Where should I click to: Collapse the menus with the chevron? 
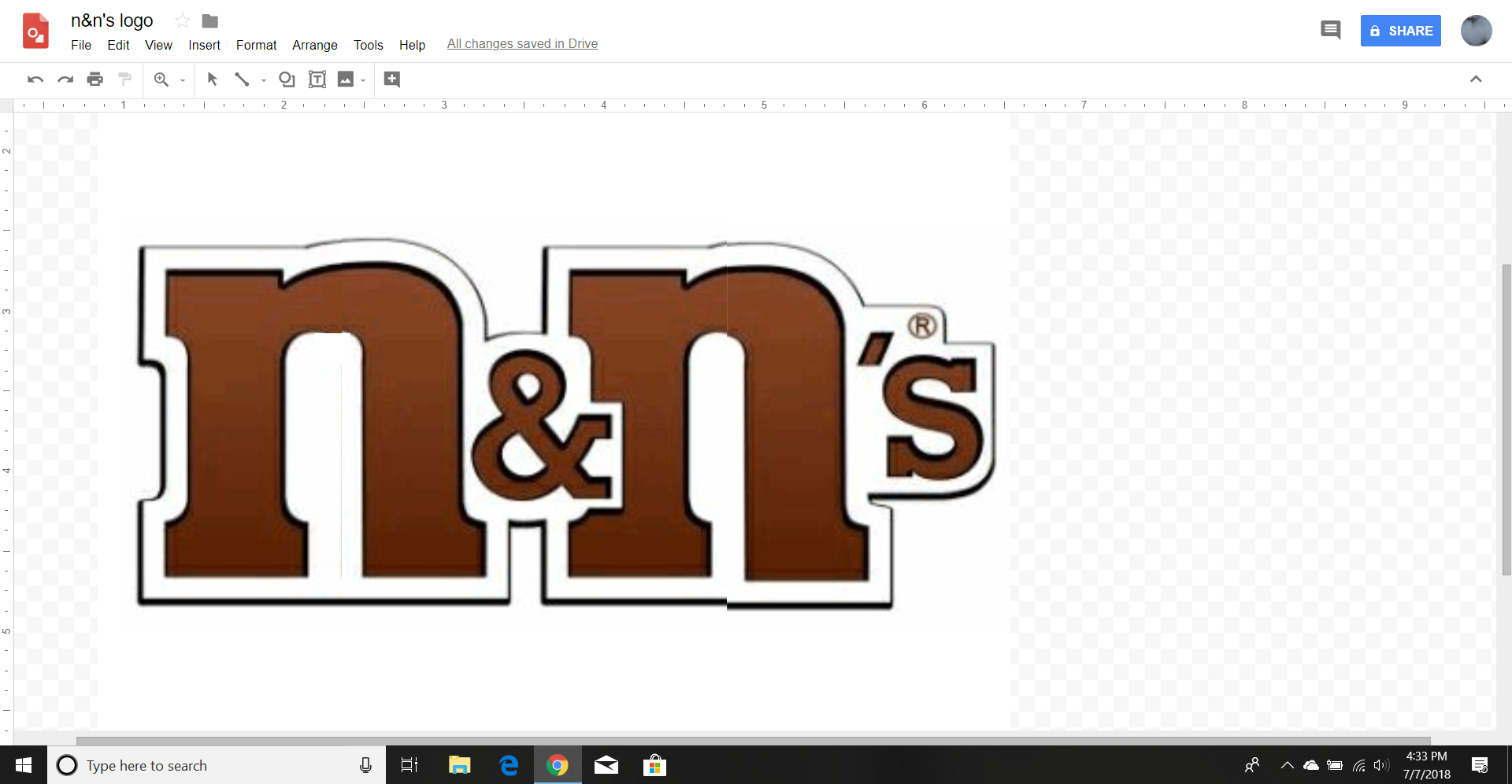click(1476, 80)
